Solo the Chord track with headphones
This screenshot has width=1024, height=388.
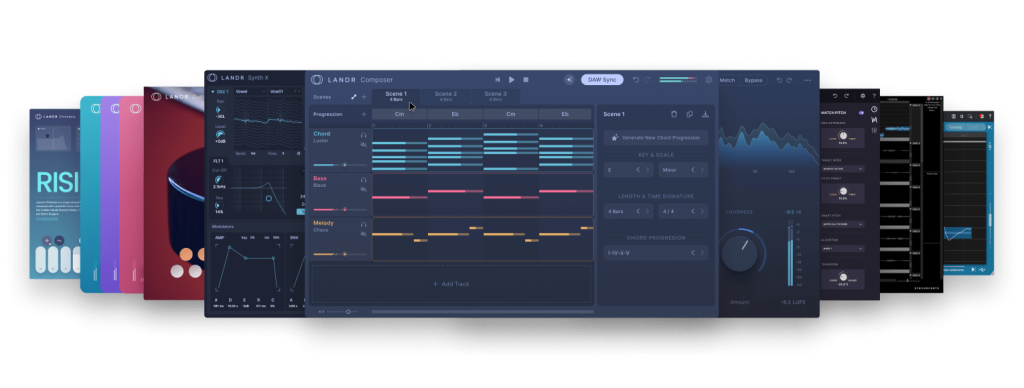tap(364, 135)
